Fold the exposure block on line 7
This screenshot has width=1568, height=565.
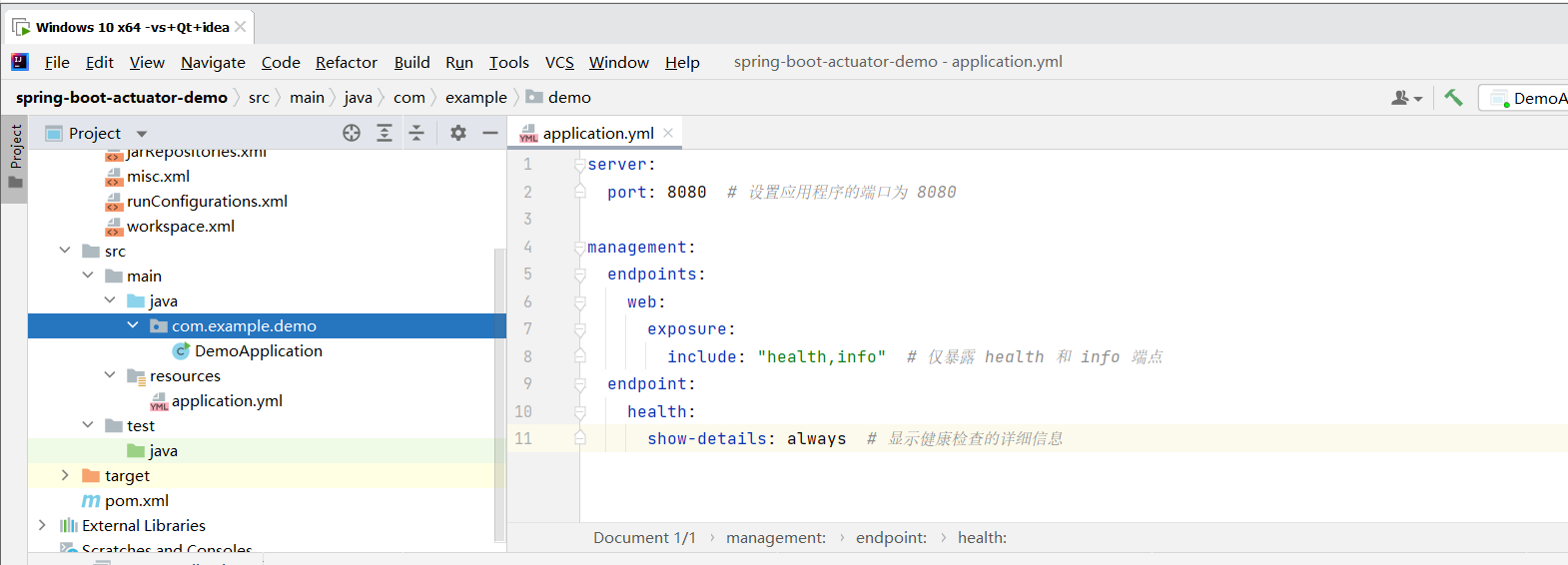pyautogui.click(x=579, y=329)
